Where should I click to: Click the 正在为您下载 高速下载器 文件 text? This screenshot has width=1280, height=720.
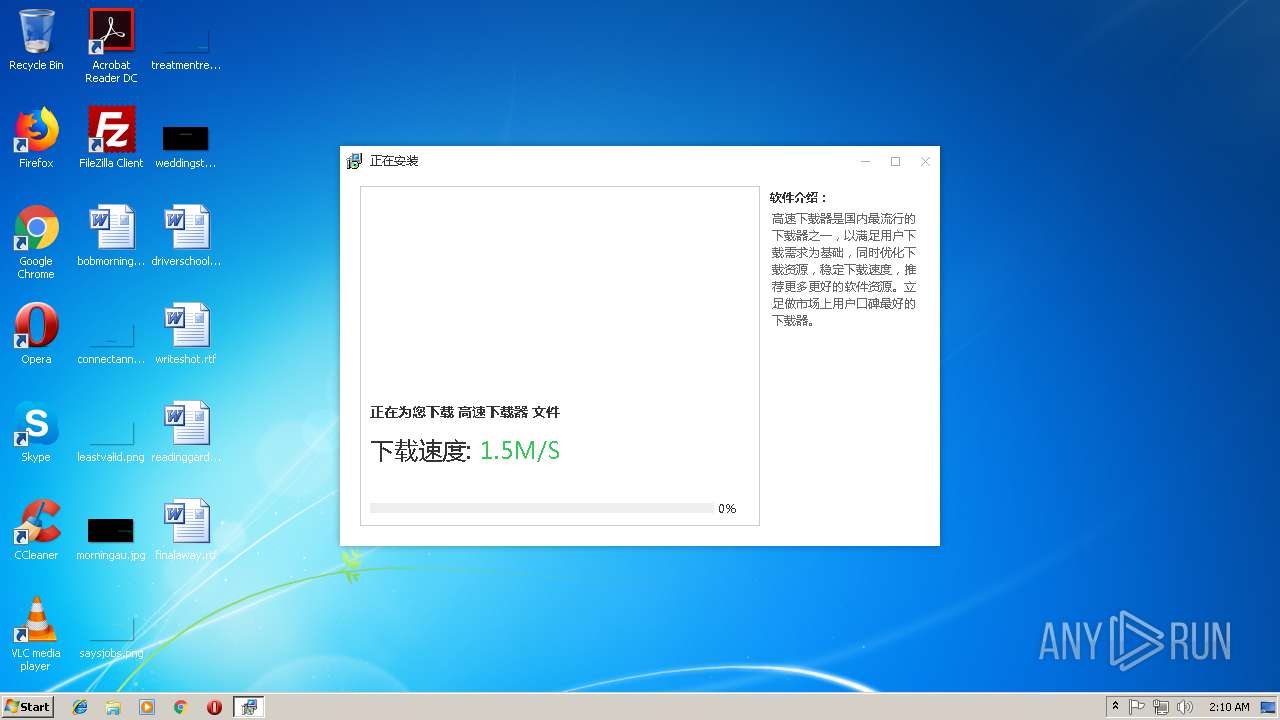[465, 412]
